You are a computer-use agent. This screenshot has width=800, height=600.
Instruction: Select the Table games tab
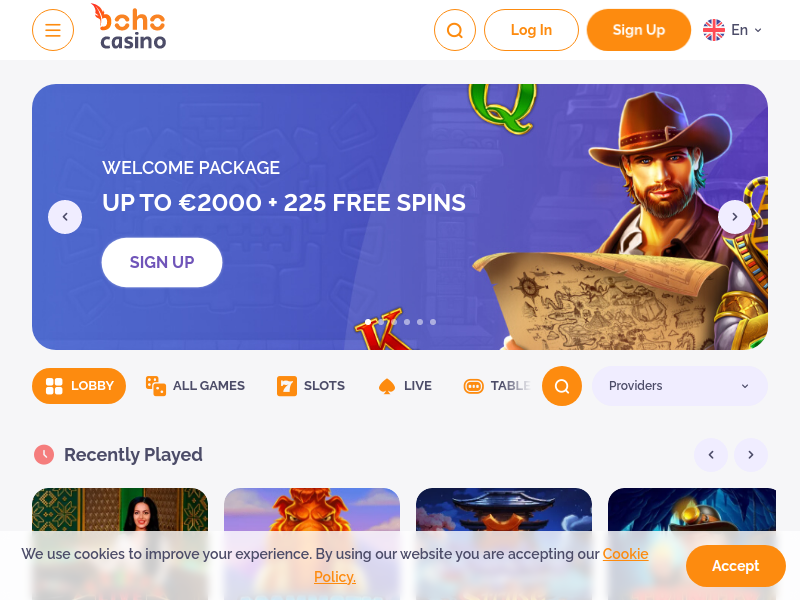(x=497, y=386)
